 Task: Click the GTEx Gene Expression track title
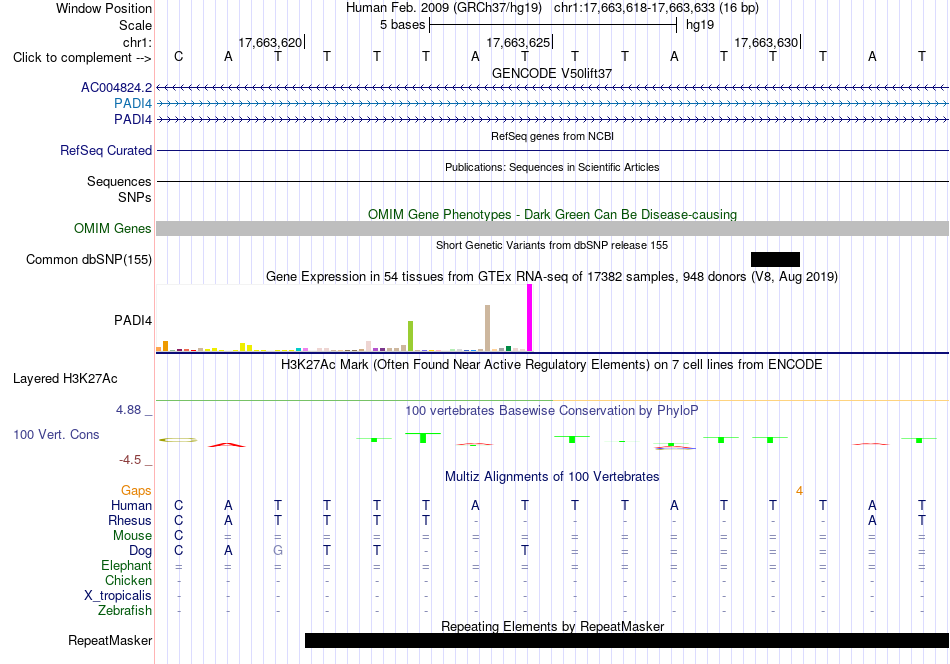tap(552, 277)
